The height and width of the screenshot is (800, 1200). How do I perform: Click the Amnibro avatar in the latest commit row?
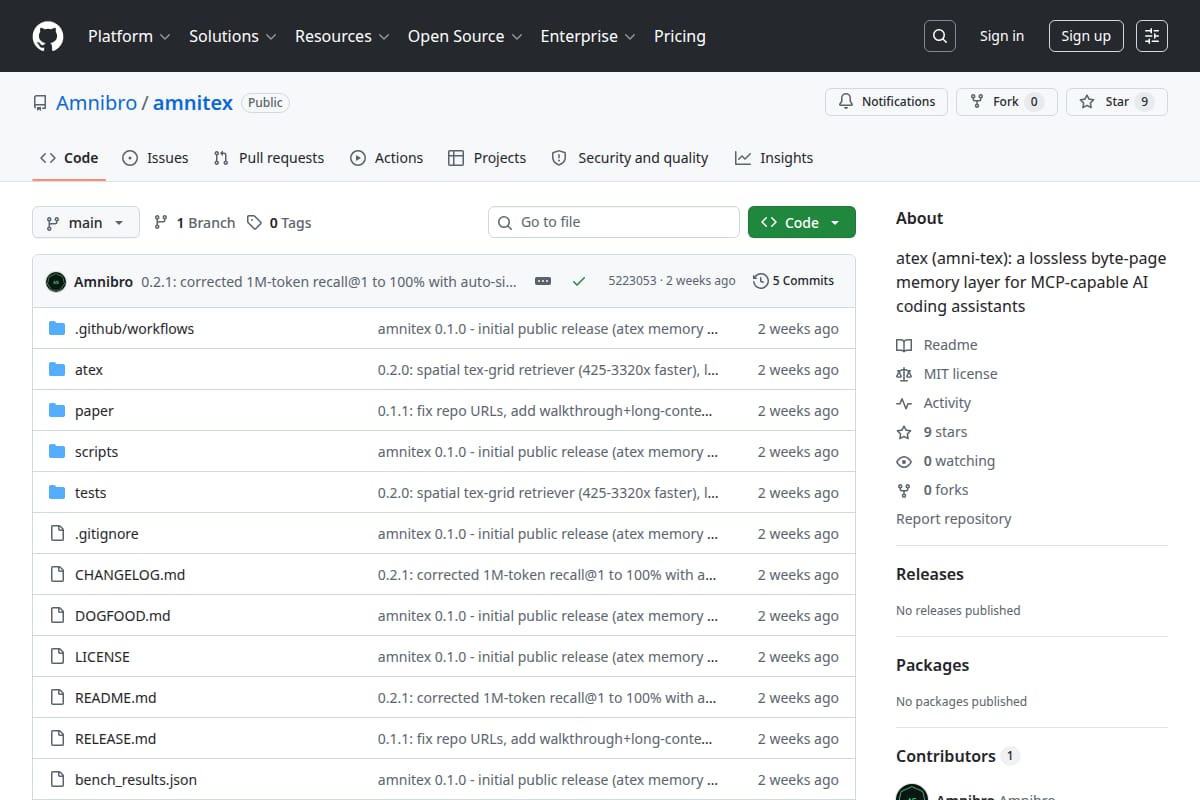pos(56,281)
